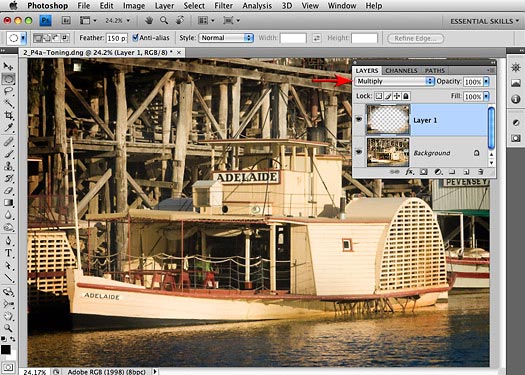Open the Adjustments panel icon

point(516,123)
